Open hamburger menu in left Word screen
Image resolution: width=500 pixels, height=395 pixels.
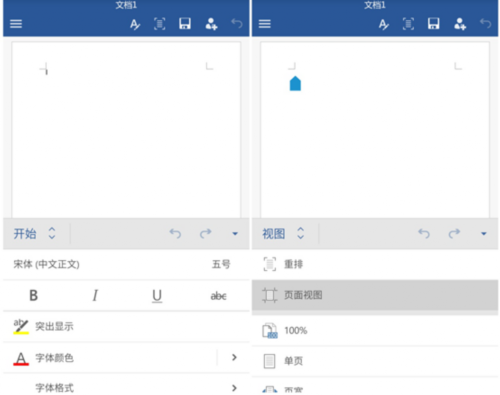coord(16,24)
